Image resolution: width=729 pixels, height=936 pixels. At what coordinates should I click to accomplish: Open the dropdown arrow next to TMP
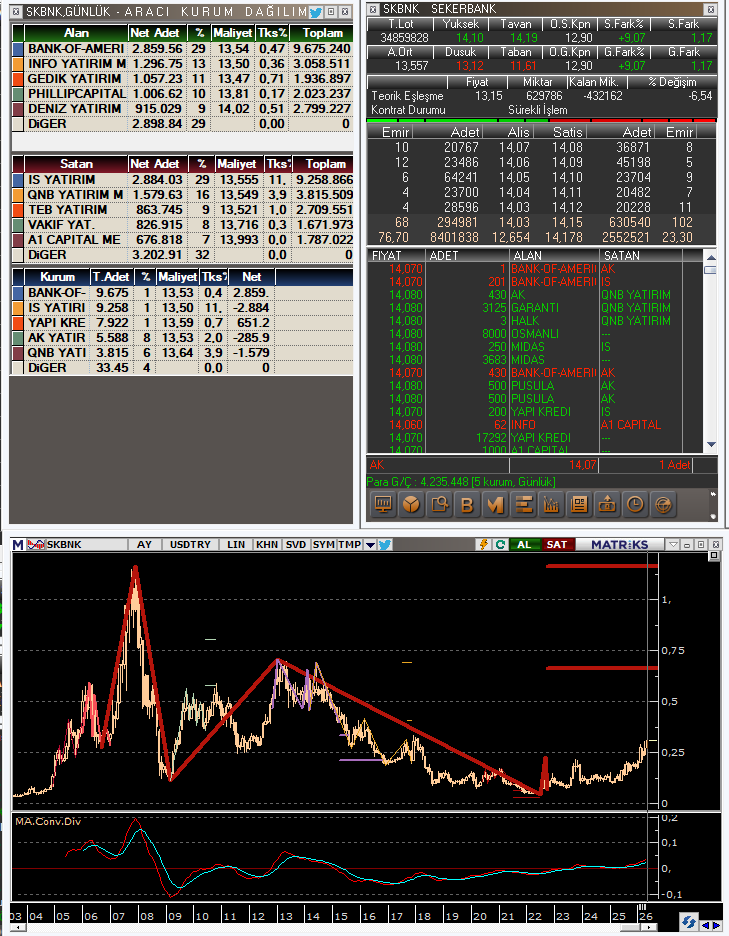370,544
